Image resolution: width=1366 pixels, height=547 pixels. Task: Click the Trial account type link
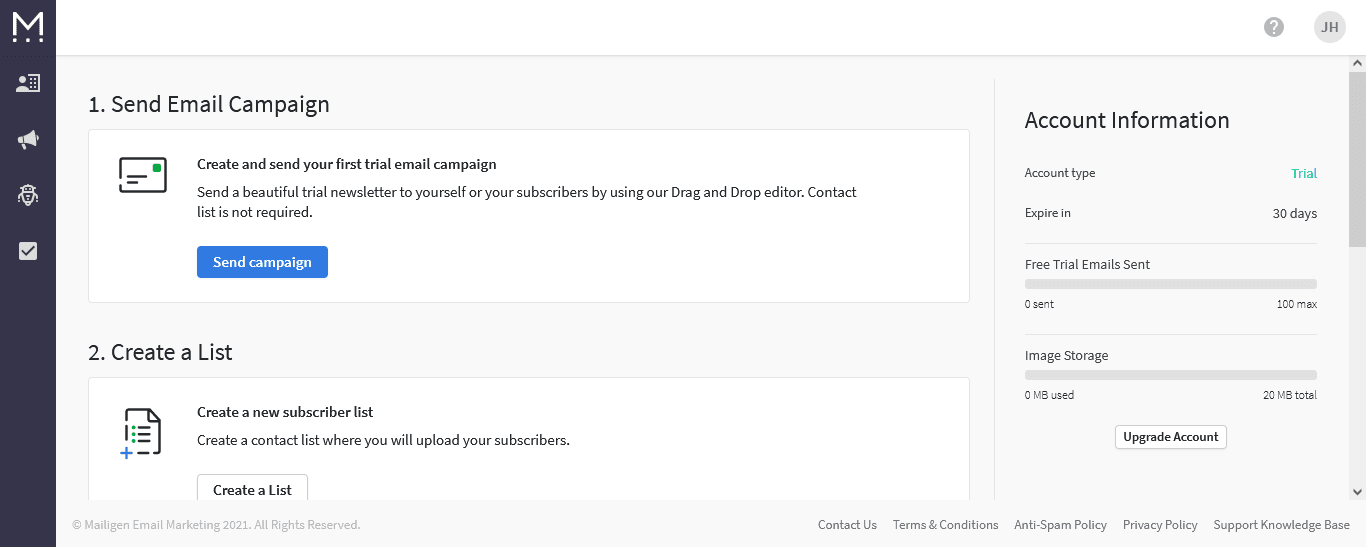point(1304,173)
